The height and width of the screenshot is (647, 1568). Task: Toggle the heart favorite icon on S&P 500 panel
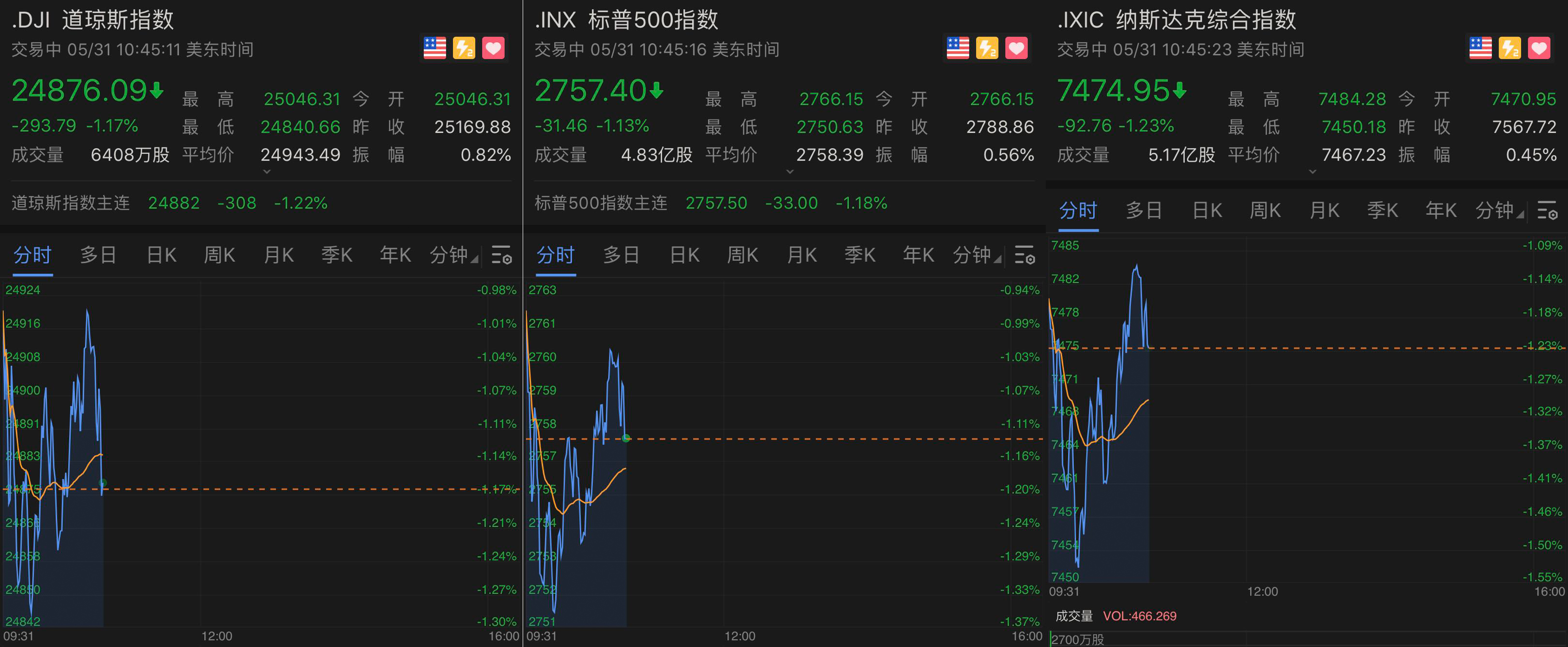1018,47
